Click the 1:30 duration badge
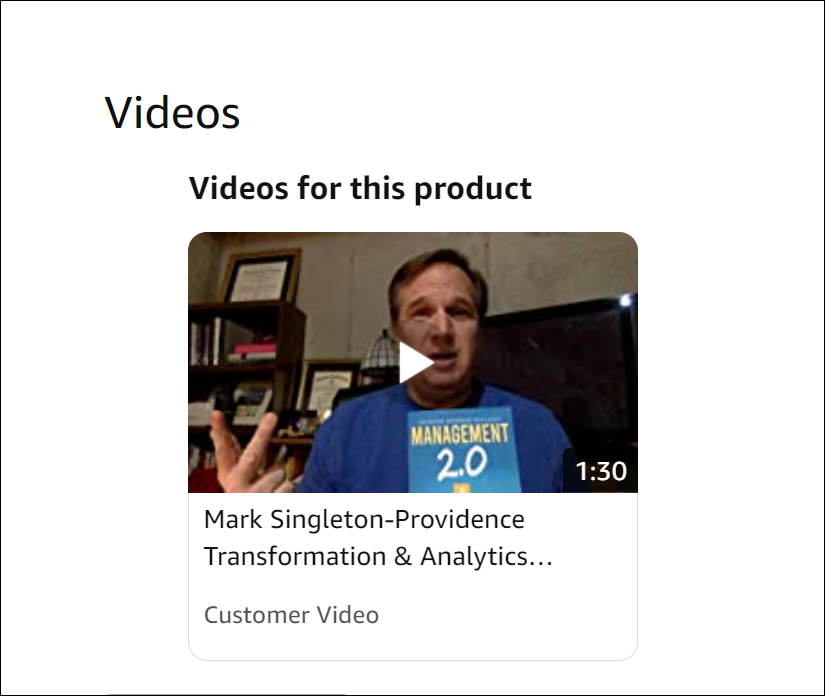 click(x=601, y=471)
